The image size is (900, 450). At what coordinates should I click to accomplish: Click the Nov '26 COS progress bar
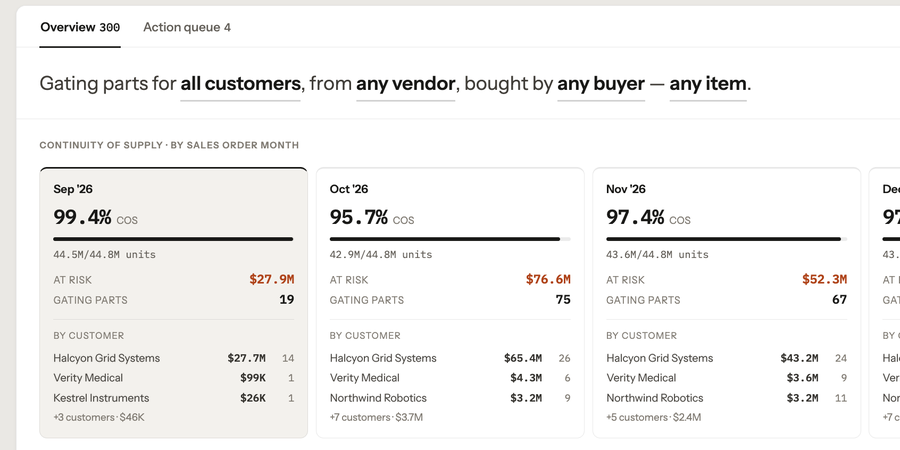727,239
